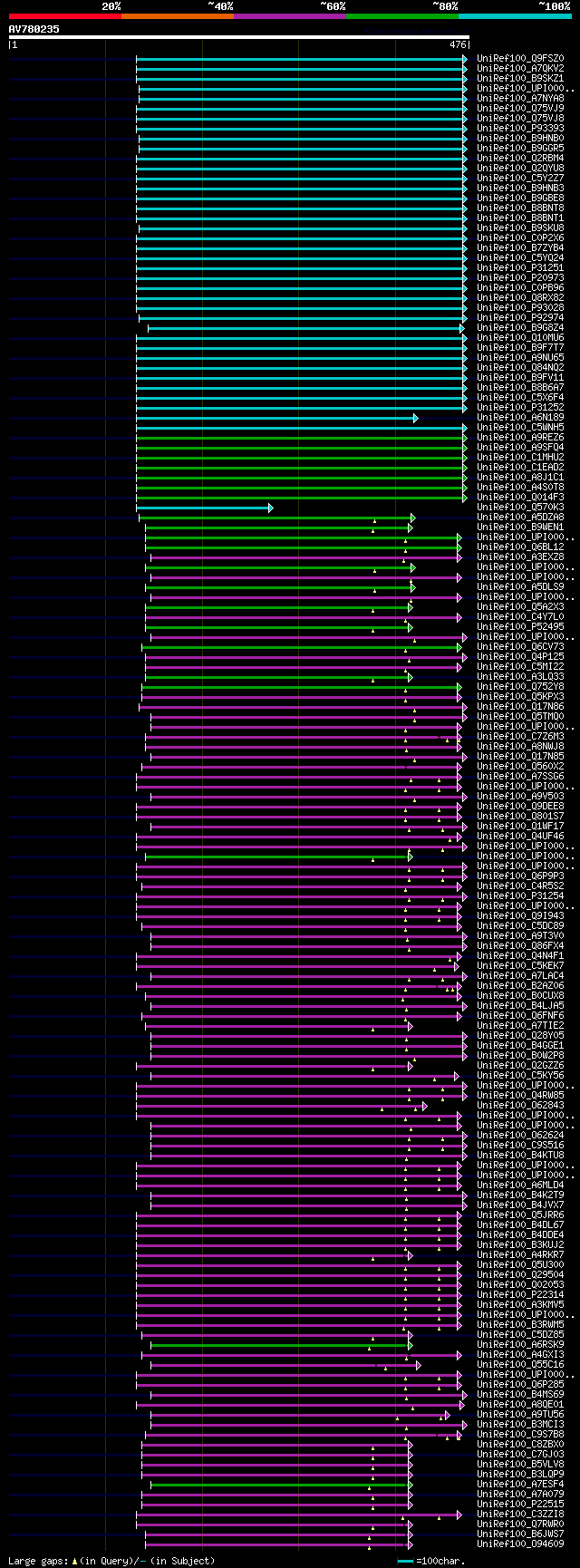Select hit label UniRef100_Q8RX82
Image resolution: width=580 pixels, height=1568 pixels.
pos(520,298)
